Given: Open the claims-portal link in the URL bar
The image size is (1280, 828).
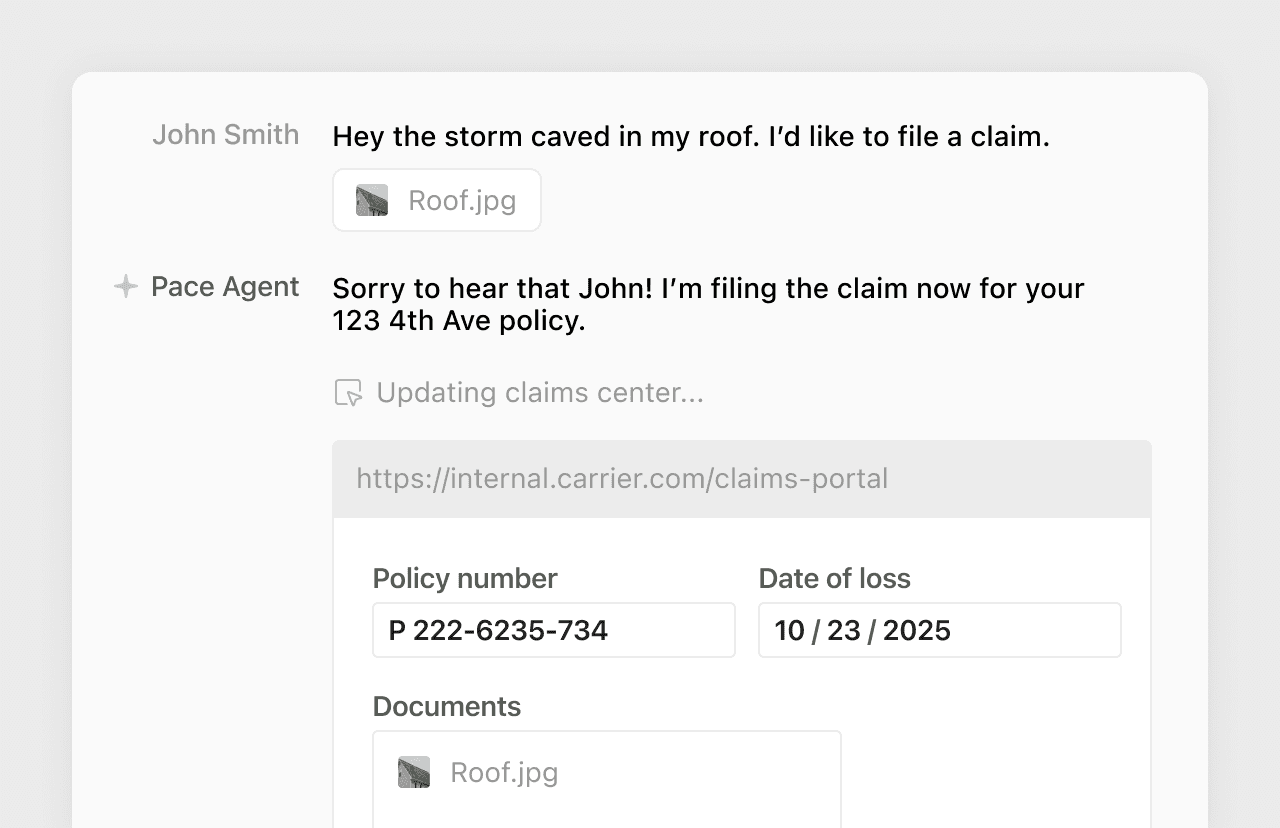Looking at the screenshot, I should 620,479.
